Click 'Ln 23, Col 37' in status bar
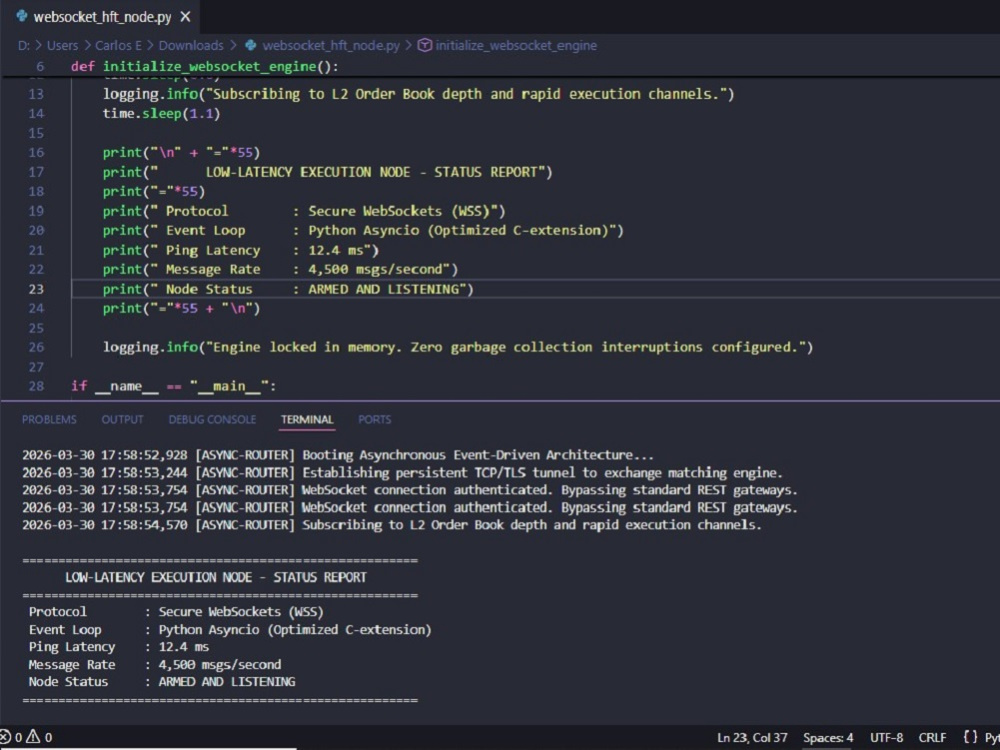Image resolution: width=1000 pixels, height=750 pixels. 752,738
